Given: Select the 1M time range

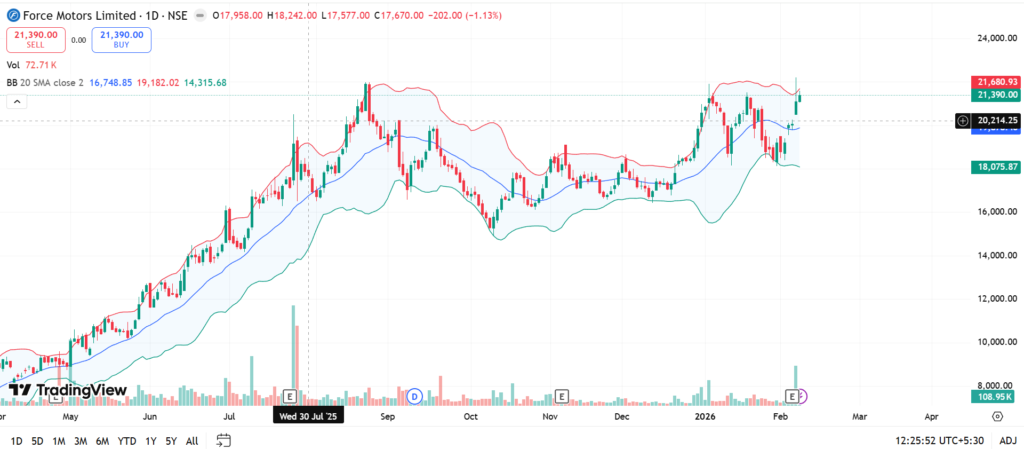Looking at the screenshot, I should coord(59,440).
